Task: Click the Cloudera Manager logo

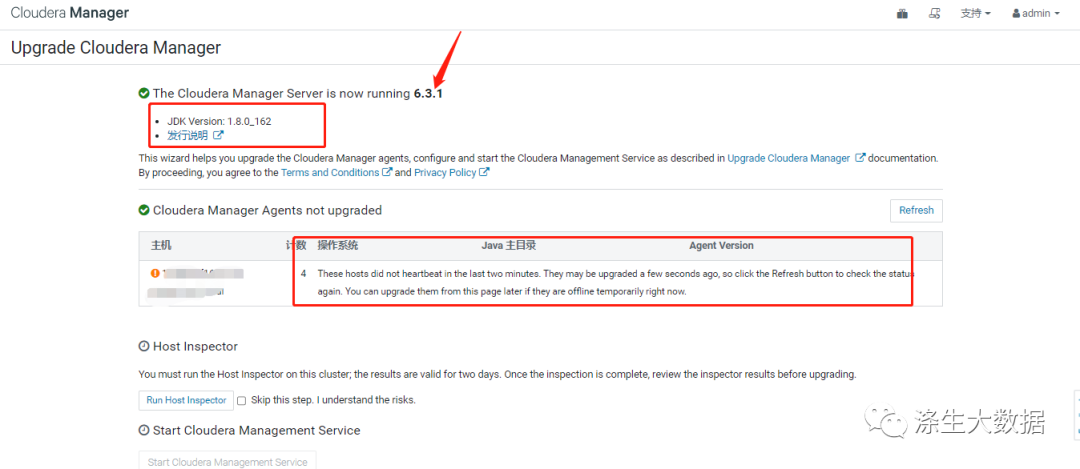Action: [70, 13]
